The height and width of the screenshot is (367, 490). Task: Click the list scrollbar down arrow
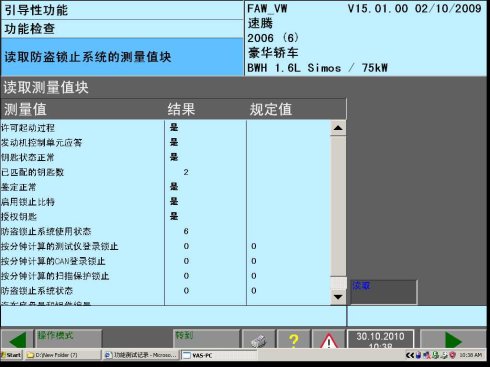click(x=338, y=297)
